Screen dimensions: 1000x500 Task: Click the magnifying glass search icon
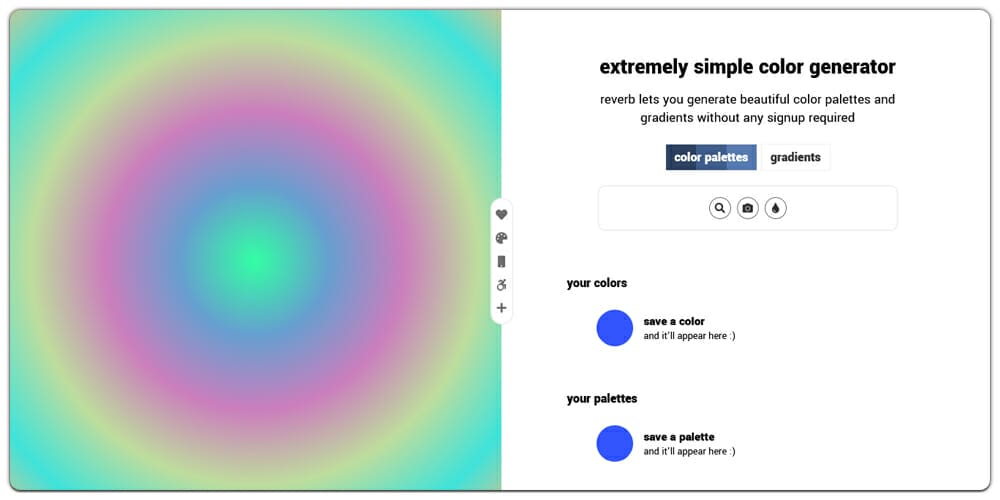click(x=720, y=208)
